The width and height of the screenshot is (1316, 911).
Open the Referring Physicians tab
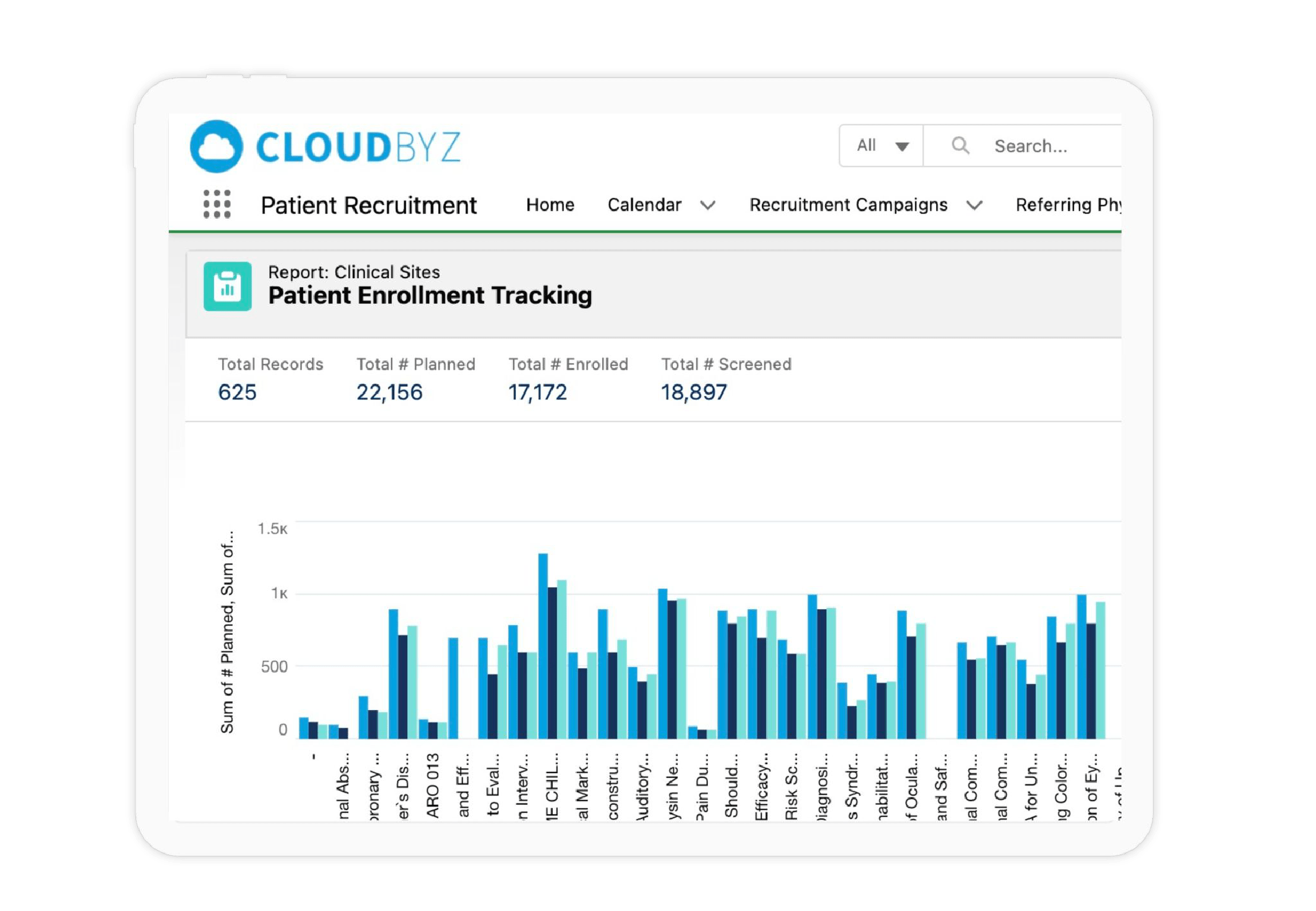(x=1068, y=205)
